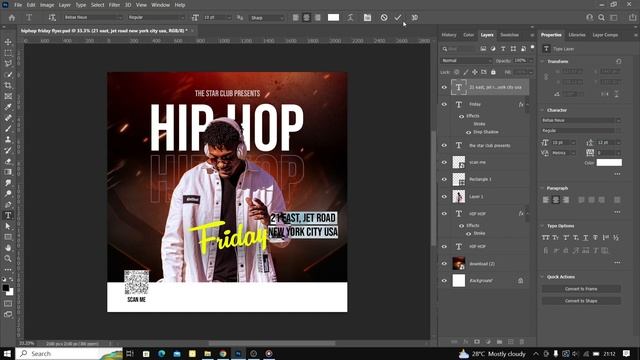Collapse the Quick Actions section
This screenshot has width=640, height=360.
click(x=542, y=277)
